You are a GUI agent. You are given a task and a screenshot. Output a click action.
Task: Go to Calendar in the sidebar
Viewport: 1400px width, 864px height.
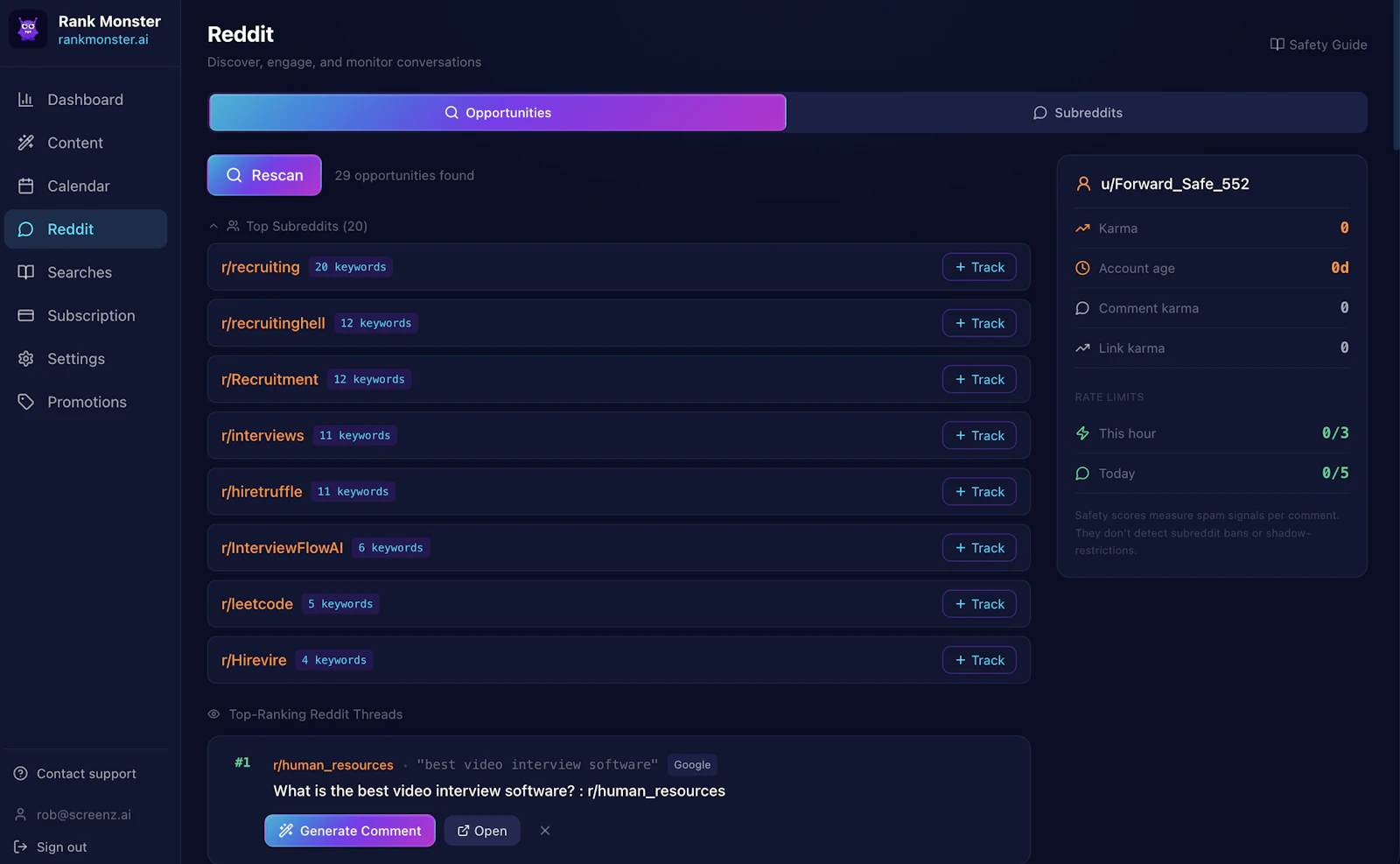[x=86, y=186]
